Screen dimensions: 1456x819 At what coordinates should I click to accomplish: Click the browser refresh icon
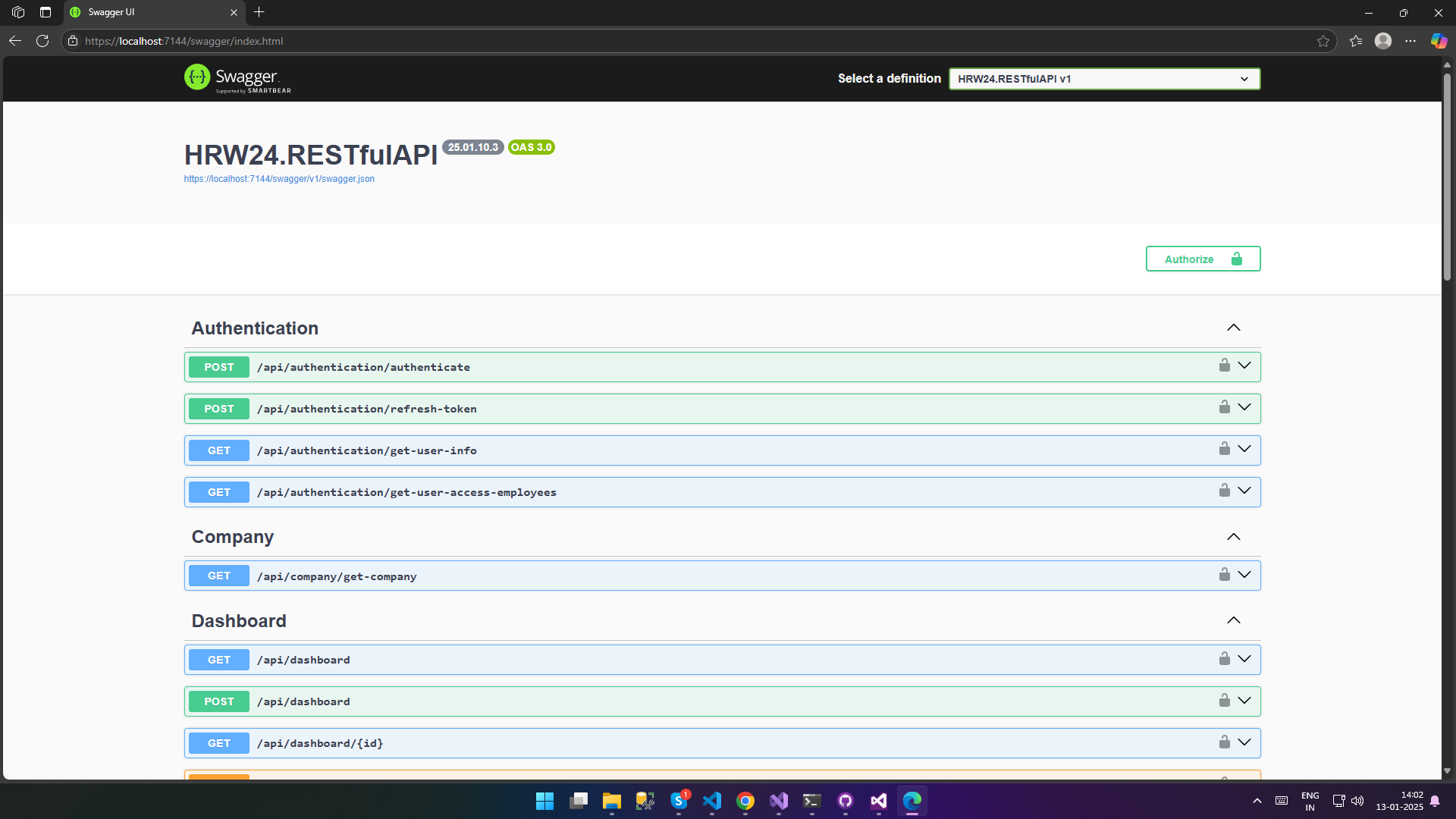point(42,41)
